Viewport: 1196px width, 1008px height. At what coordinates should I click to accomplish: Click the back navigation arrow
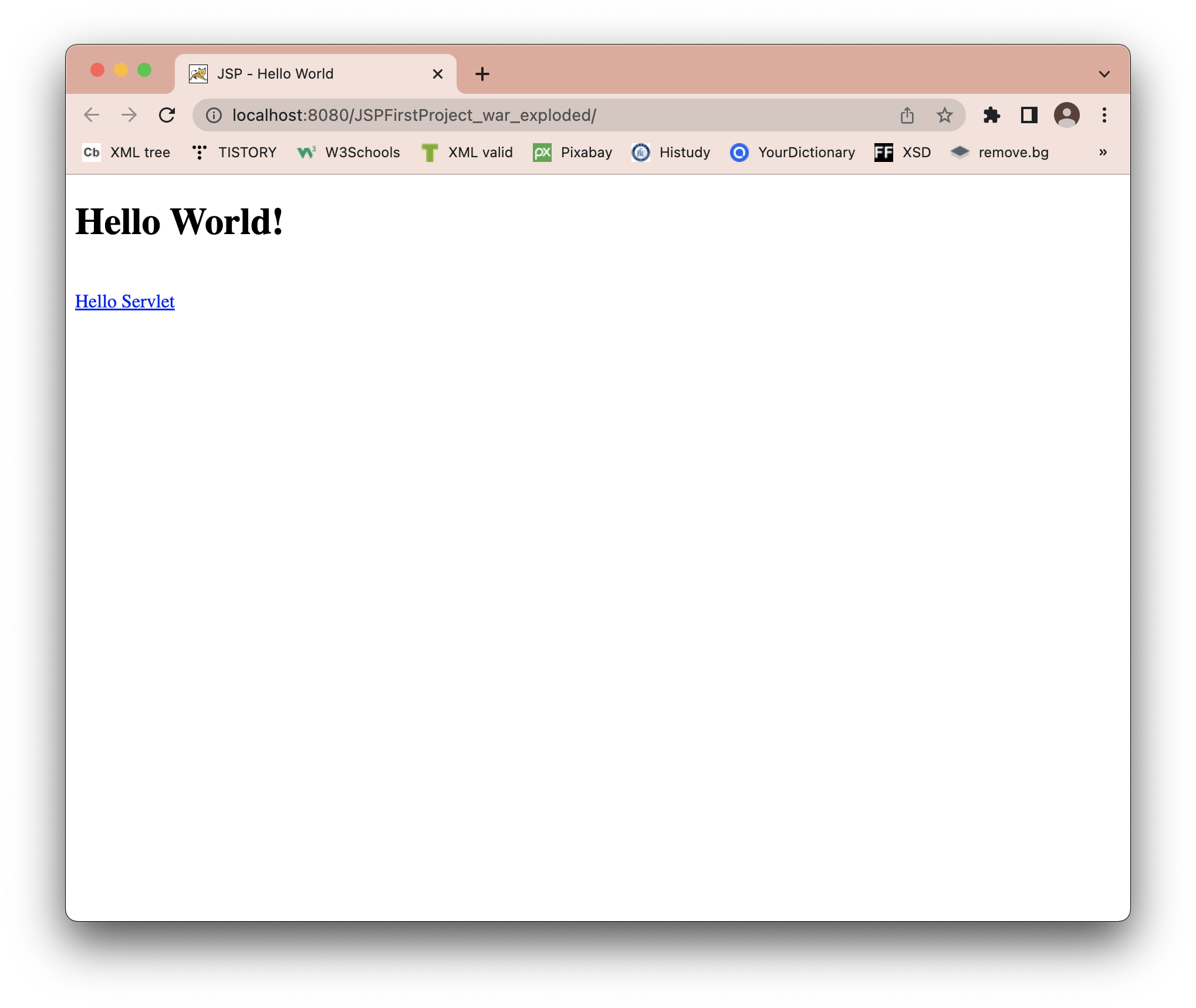pos(92,115)
